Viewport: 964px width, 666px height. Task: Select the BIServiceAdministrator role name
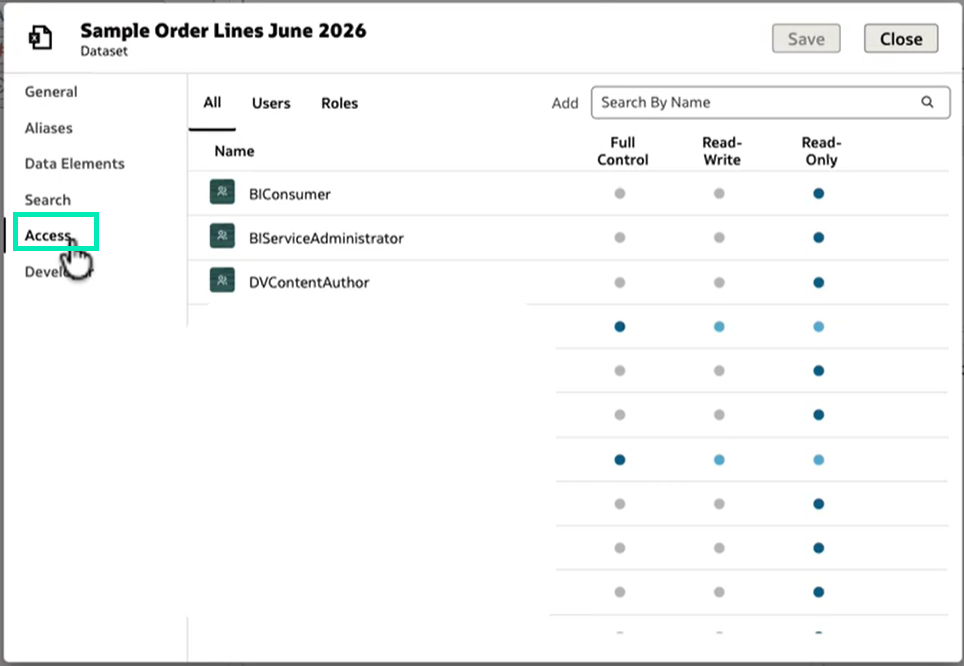[x=326, y=239]
